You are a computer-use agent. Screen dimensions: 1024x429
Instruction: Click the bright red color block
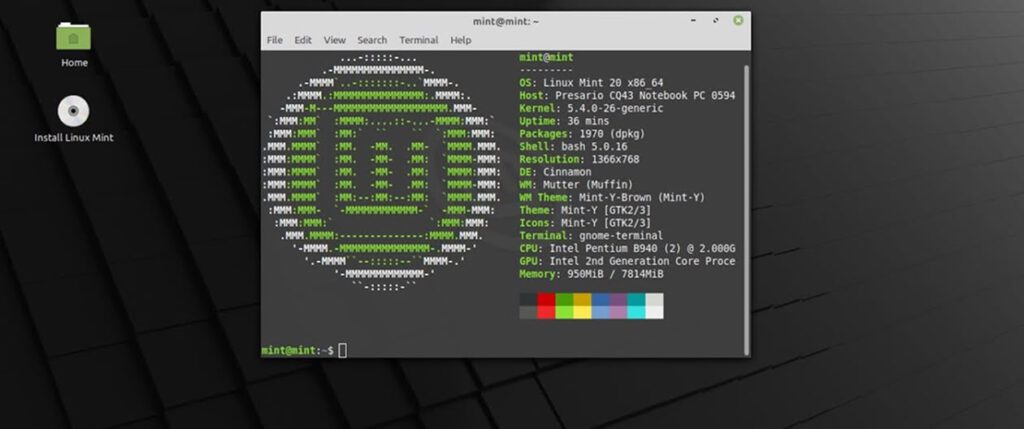coord(546,312)
